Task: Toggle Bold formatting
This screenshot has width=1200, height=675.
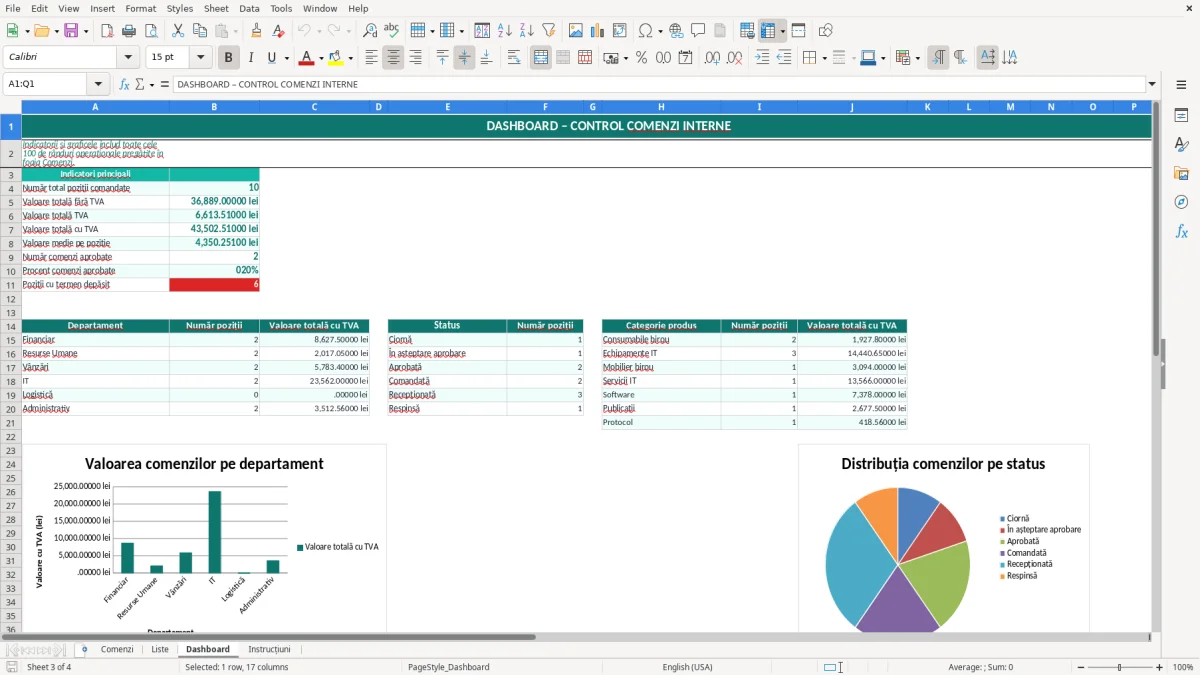Action: (228, 58)
